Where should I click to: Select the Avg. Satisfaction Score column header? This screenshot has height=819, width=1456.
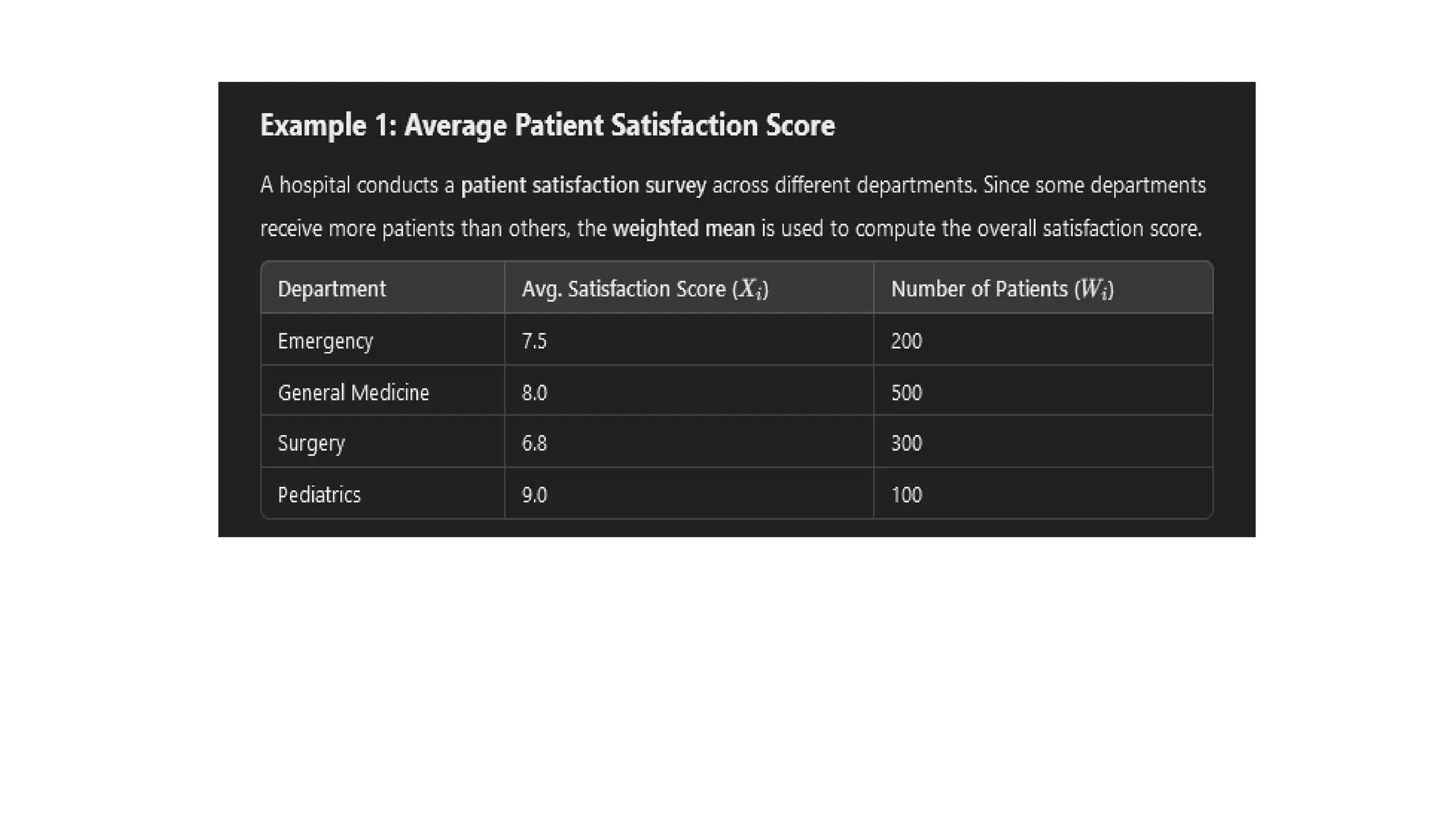pyautogui.click(x=644, y=289)
